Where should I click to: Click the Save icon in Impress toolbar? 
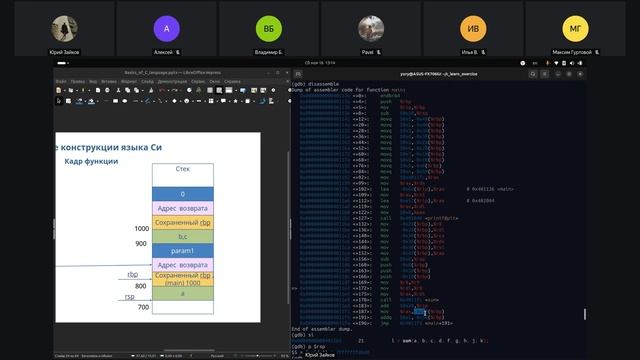click(x=83, y=90)
